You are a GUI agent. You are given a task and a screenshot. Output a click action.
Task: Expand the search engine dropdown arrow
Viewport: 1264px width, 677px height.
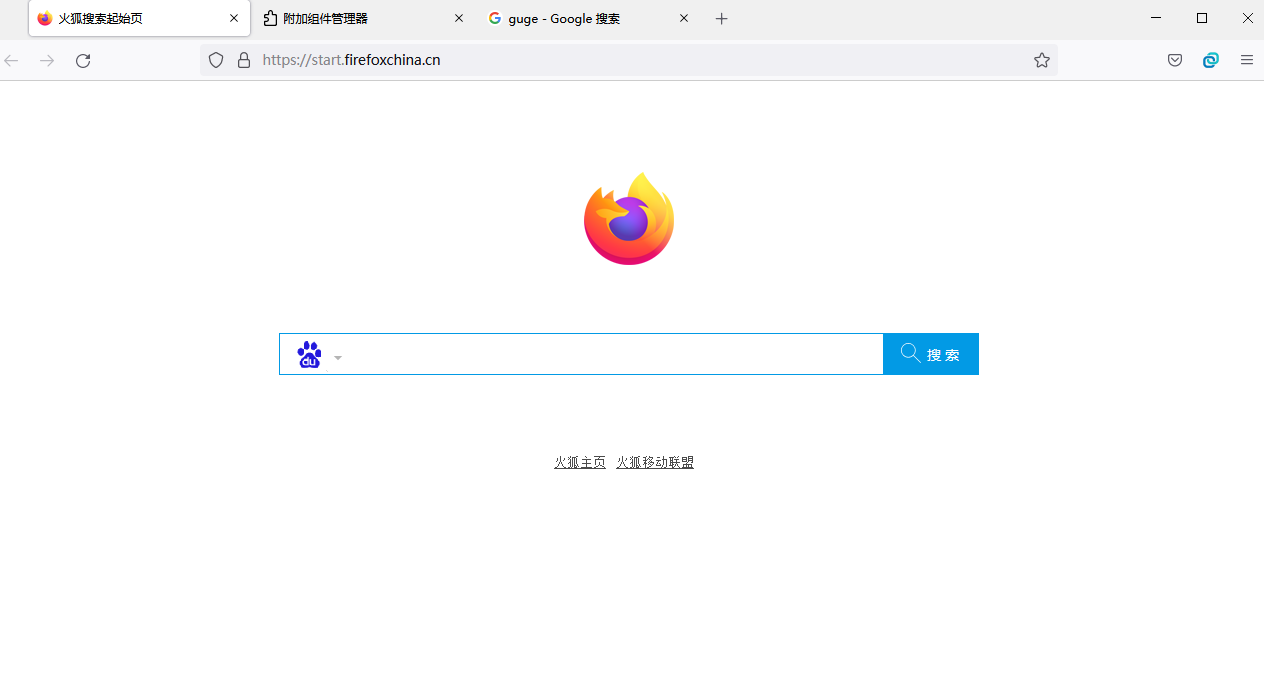coord(338,358)
